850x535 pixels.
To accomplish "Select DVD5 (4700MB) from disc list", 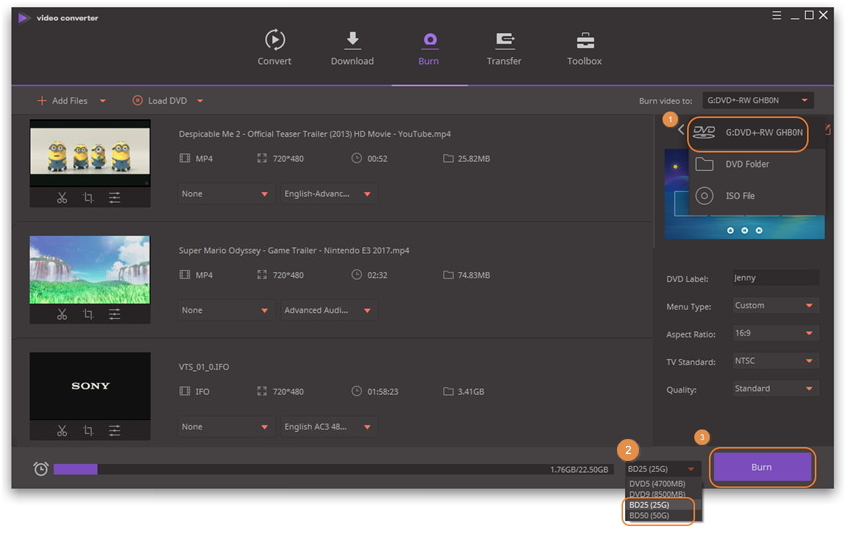I will tap(658, 484).
